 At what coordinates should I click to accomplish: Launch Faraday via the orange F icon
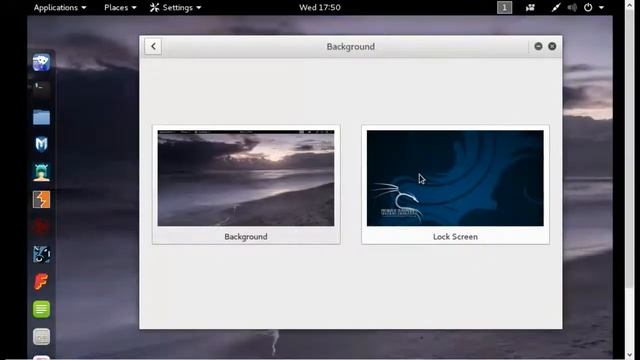(41, 282)
